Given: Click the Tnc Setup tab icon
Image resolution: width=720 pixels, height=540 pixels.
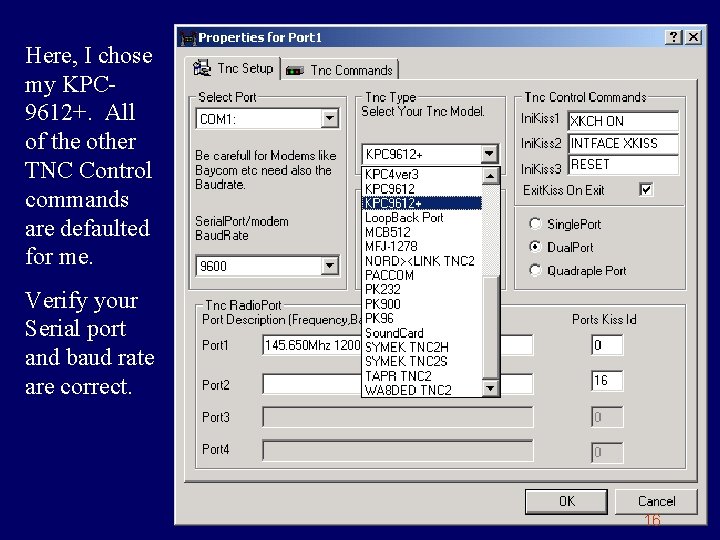Looking at the screenshot, I should pos(202,68).
